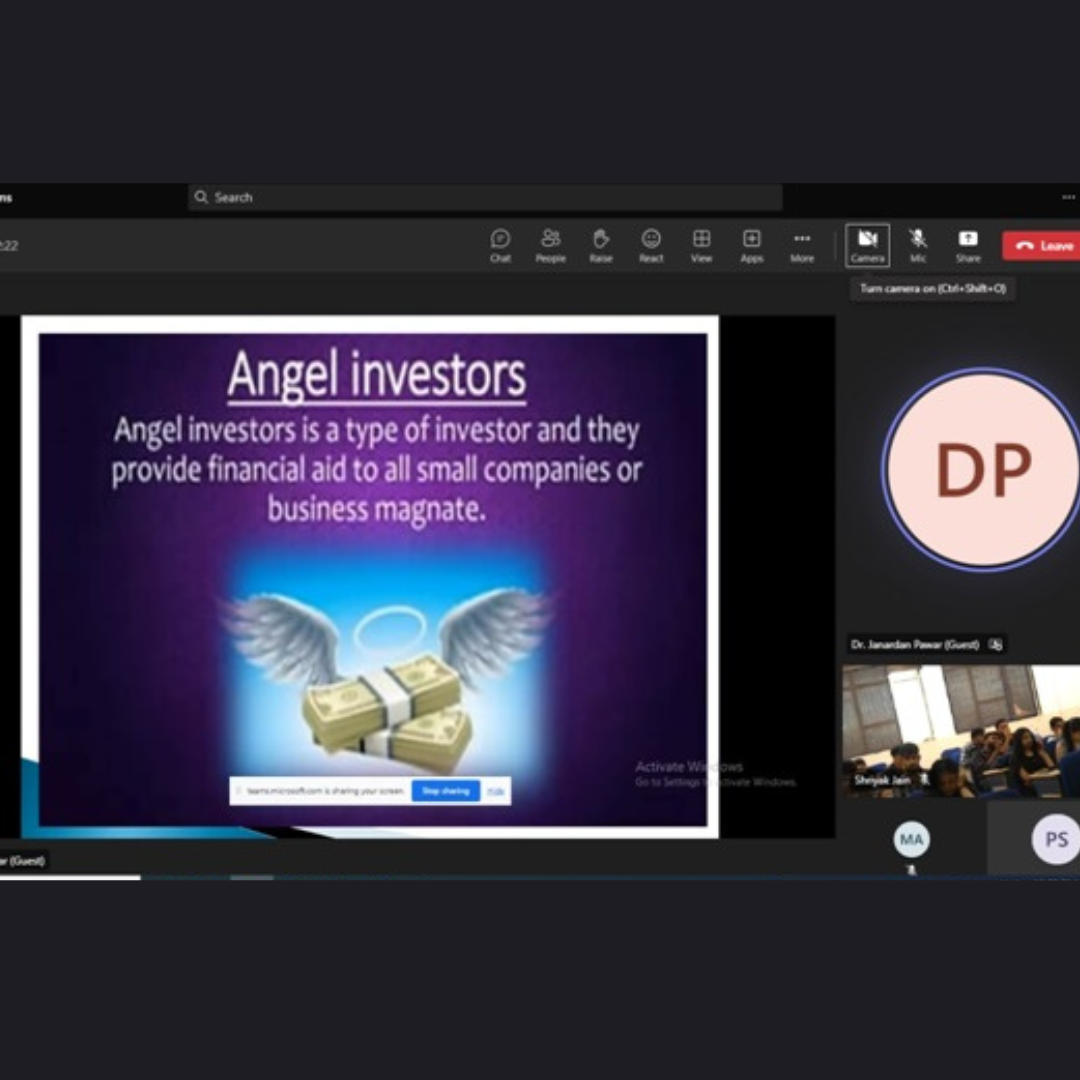Click the search magnifier icon
This screenshot has height=1080, width=1080.
(x=202, y=197)
